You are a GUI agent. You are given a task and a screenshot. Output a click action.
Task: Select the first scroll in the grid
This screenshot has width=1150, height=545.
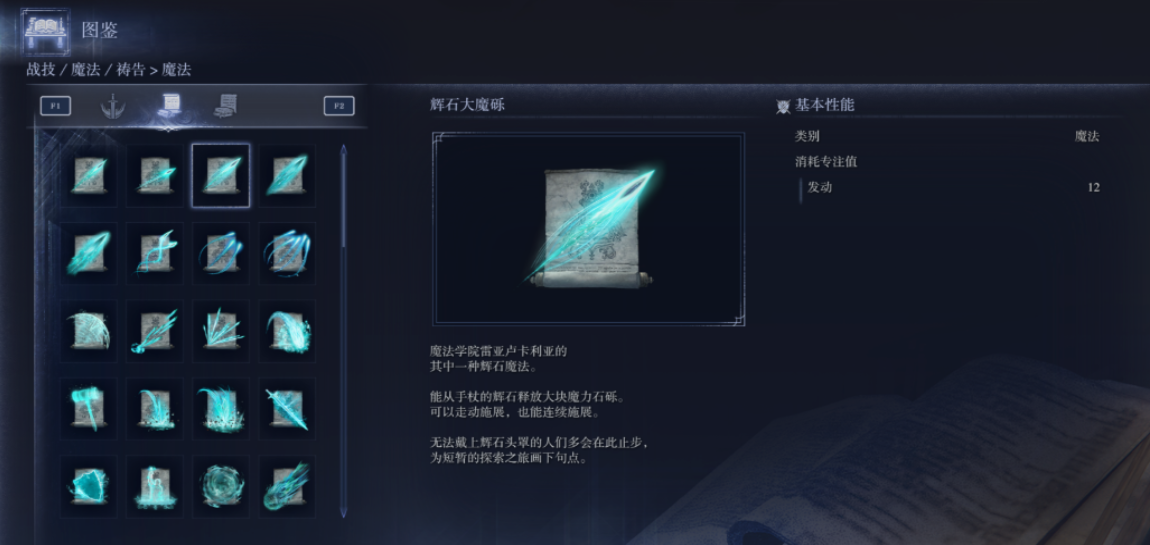[x=88, y=175]
